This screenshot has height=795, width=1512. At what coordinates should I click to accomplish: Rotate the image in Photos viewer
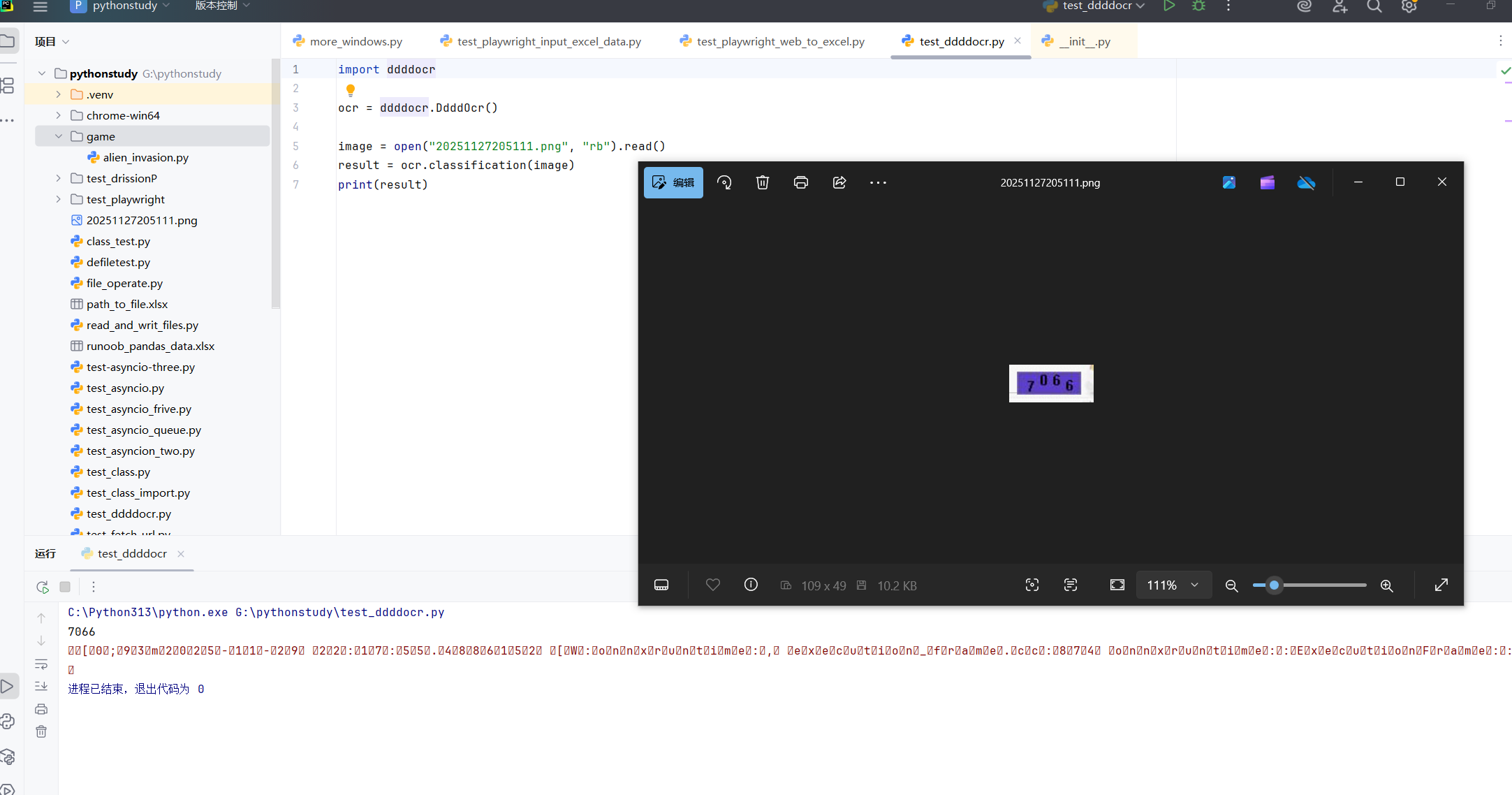click(x=724, y=182)
